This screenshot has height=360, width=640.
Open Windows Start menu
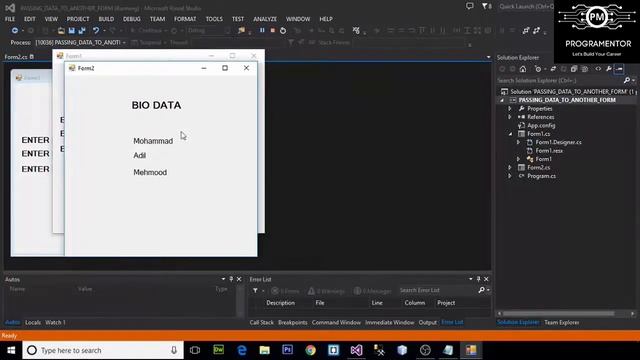point(11,350)
